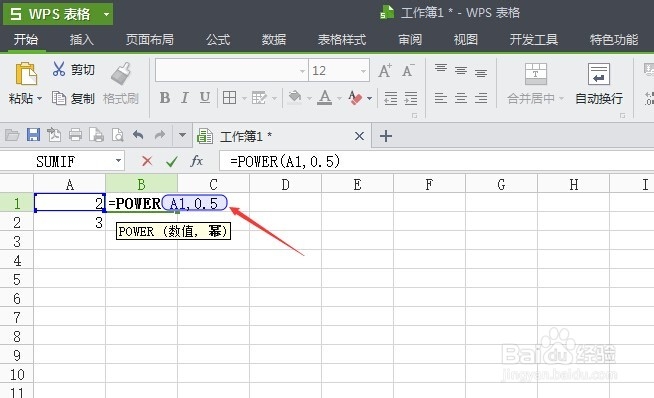Click the redo arrow
This screenshot has width=654, height=398.
point(159,135)
